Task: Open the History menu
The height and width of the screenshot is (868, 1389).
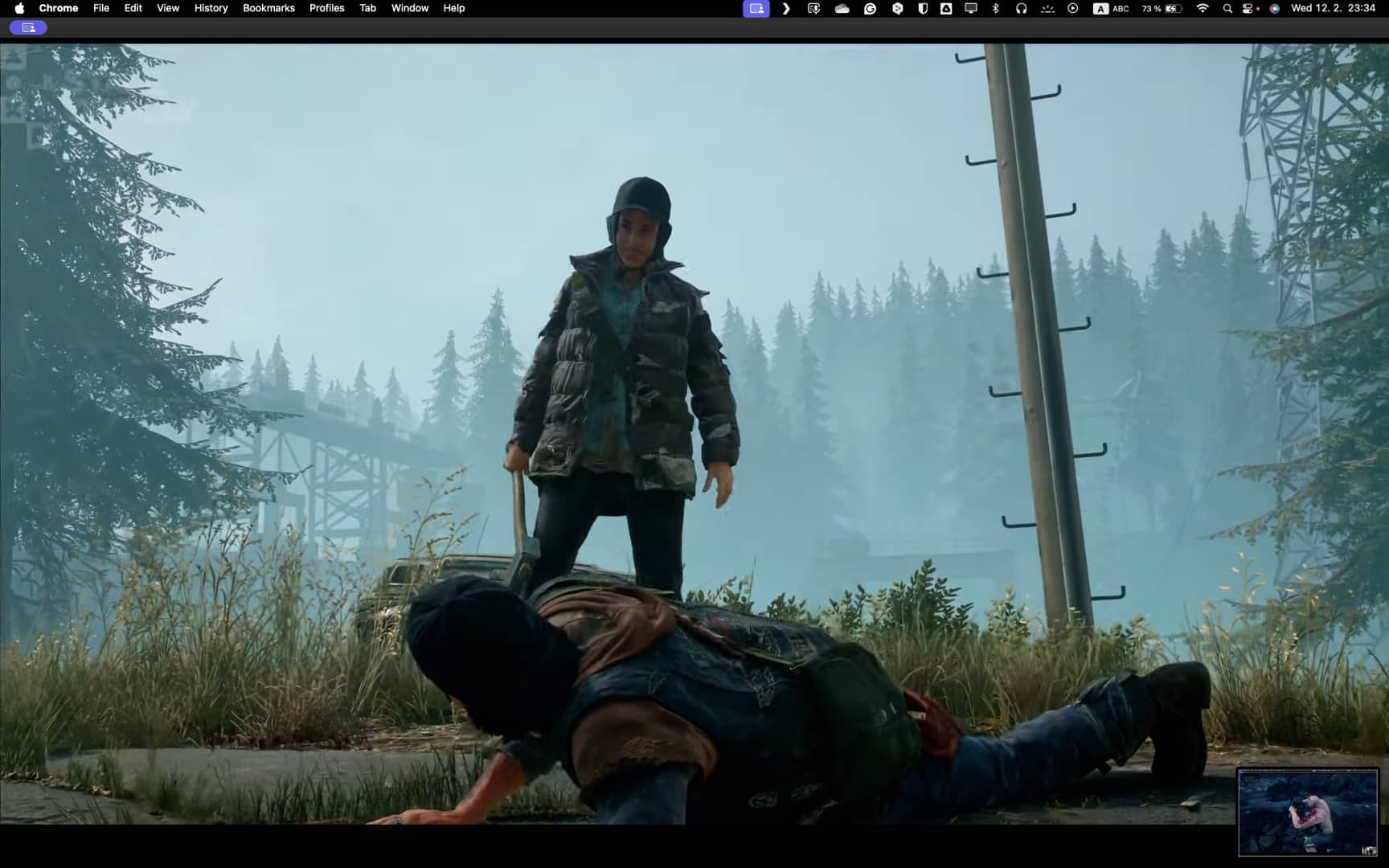Action: coord(211,8)
